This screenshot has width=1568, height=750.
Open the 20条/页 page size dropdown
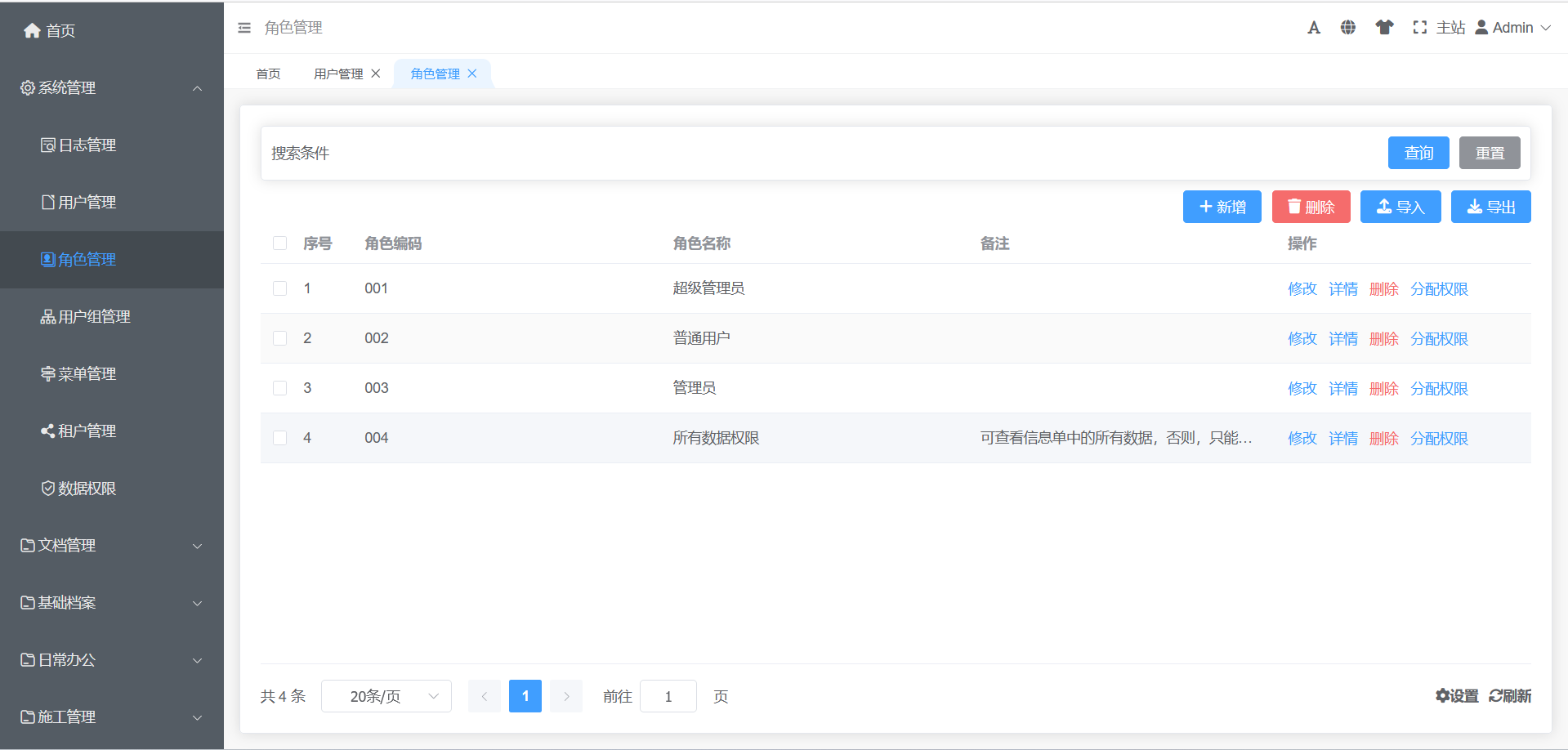[x=386, y=696]
